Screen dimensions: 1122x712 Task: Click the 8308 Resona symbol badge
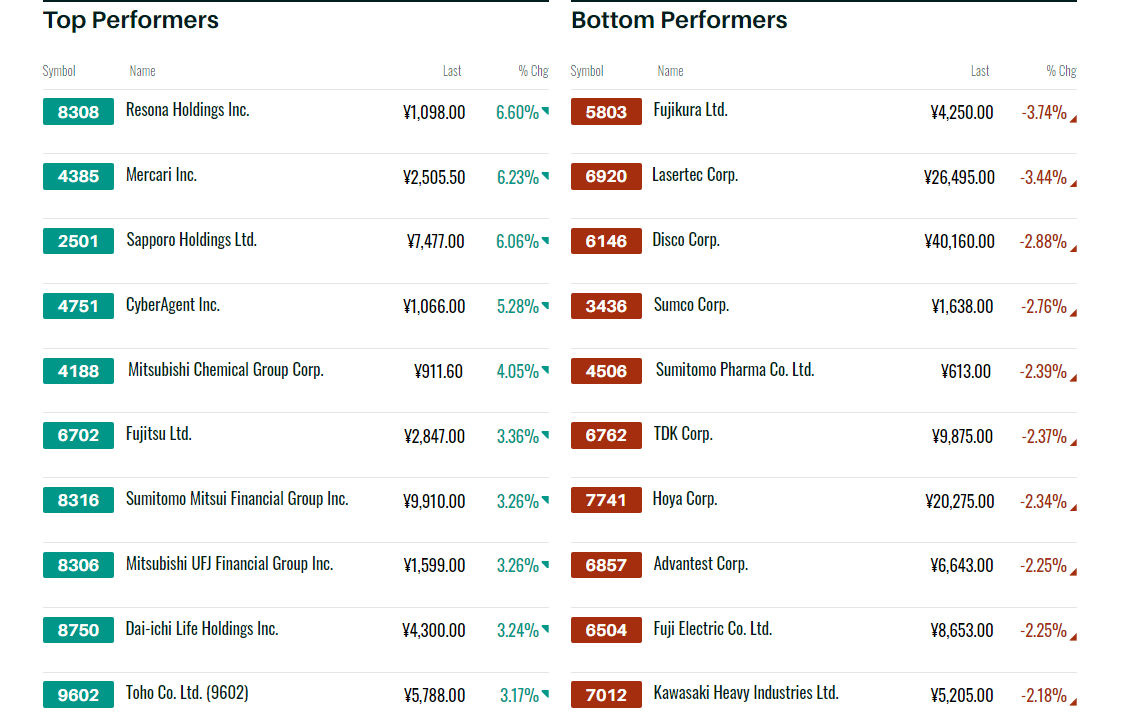tap(78, 112)
